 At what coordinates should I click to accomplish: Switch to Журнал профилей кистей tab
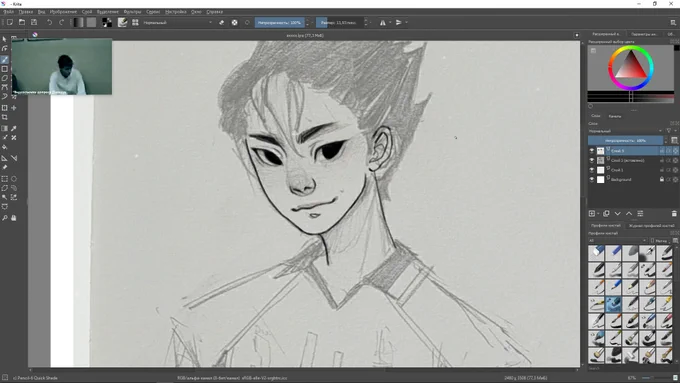[x=651, y=226]
